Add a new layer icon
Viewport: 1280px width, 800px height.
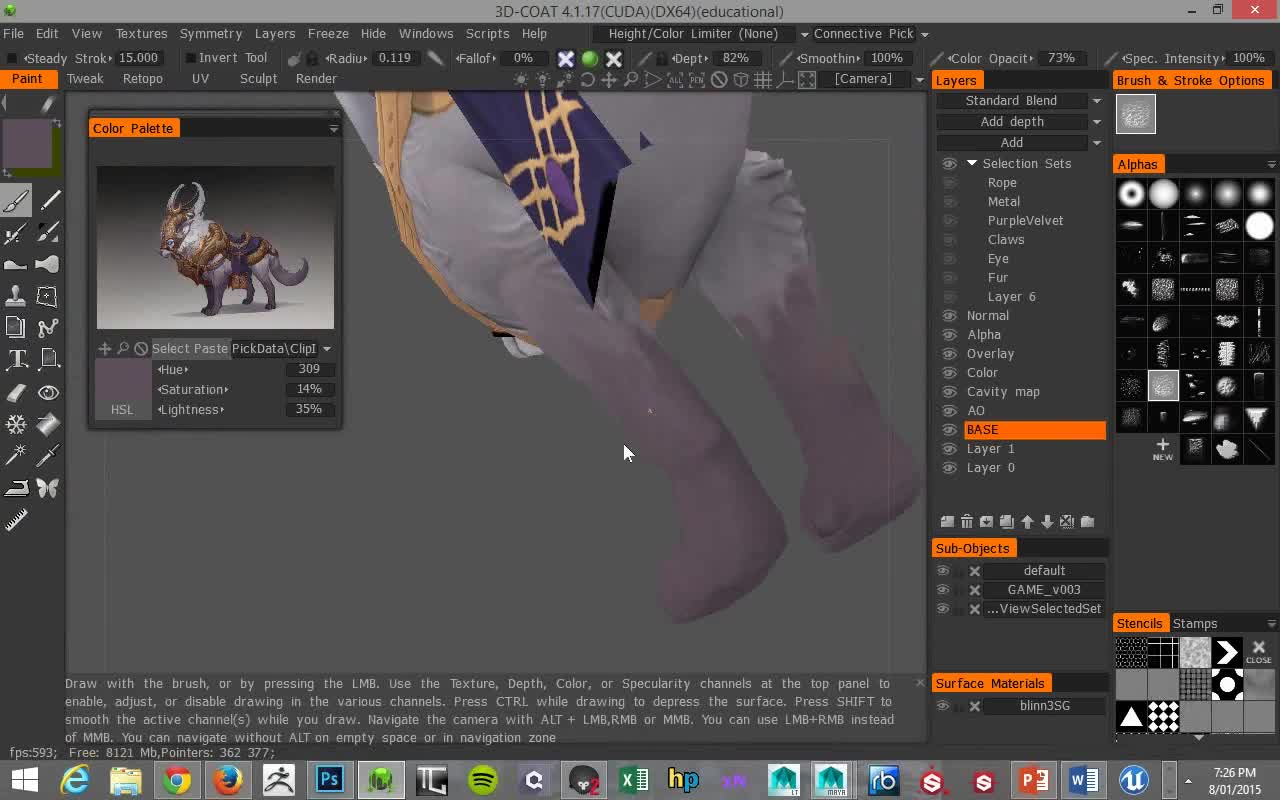tap(947, 521)
